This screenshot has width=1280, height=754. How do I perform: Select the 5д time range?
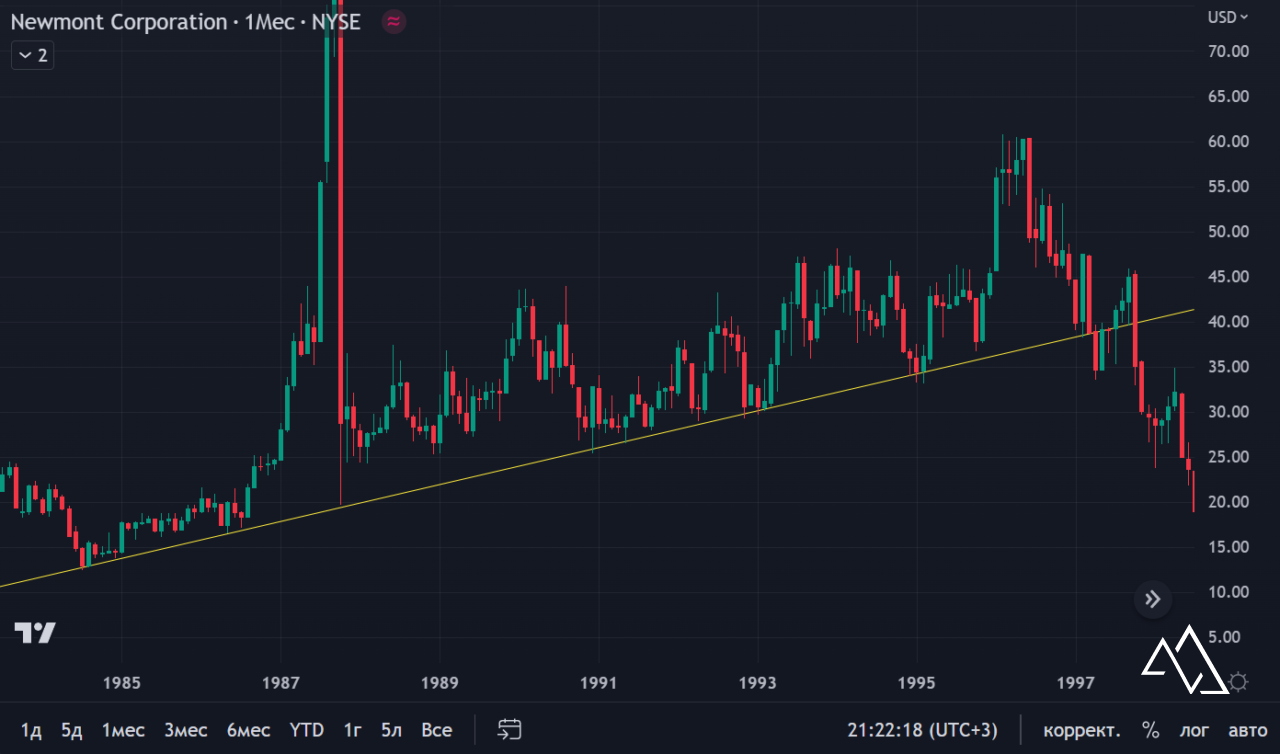click(x=72, y=730)
